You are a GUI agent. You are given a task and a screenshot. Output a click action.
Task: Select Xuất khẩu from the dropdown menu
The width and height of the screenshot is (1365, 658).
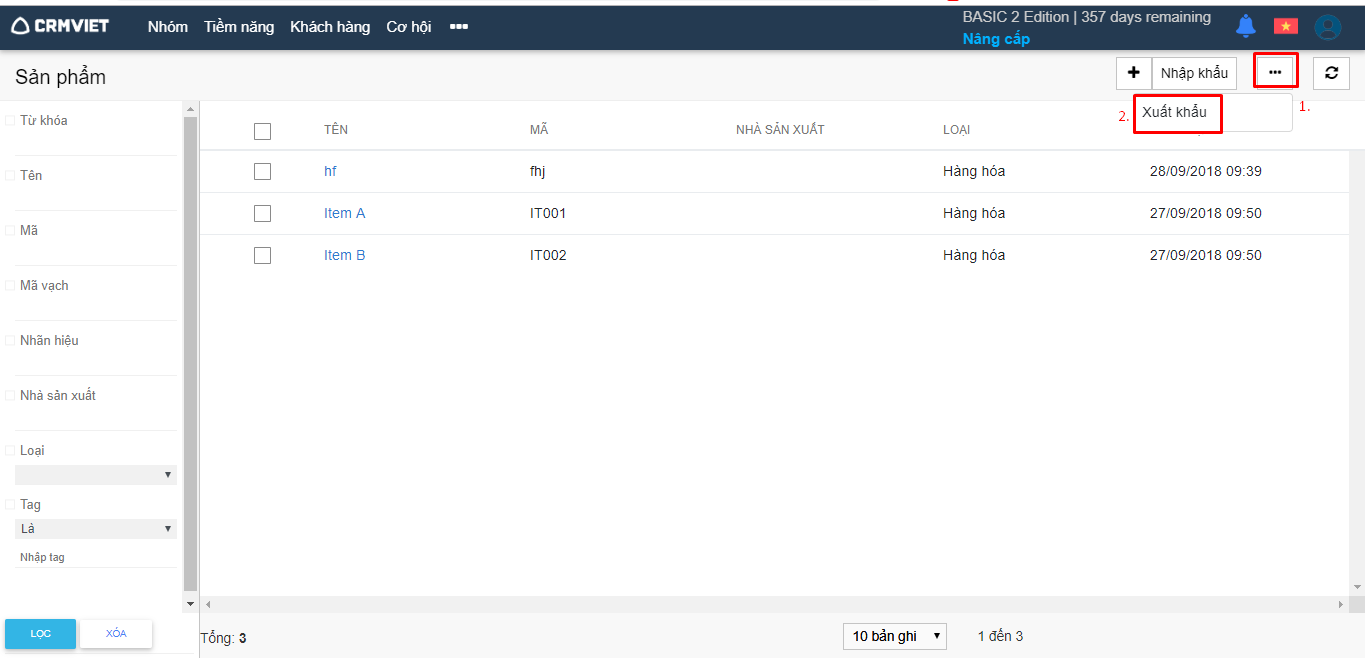coord(1176,113)
